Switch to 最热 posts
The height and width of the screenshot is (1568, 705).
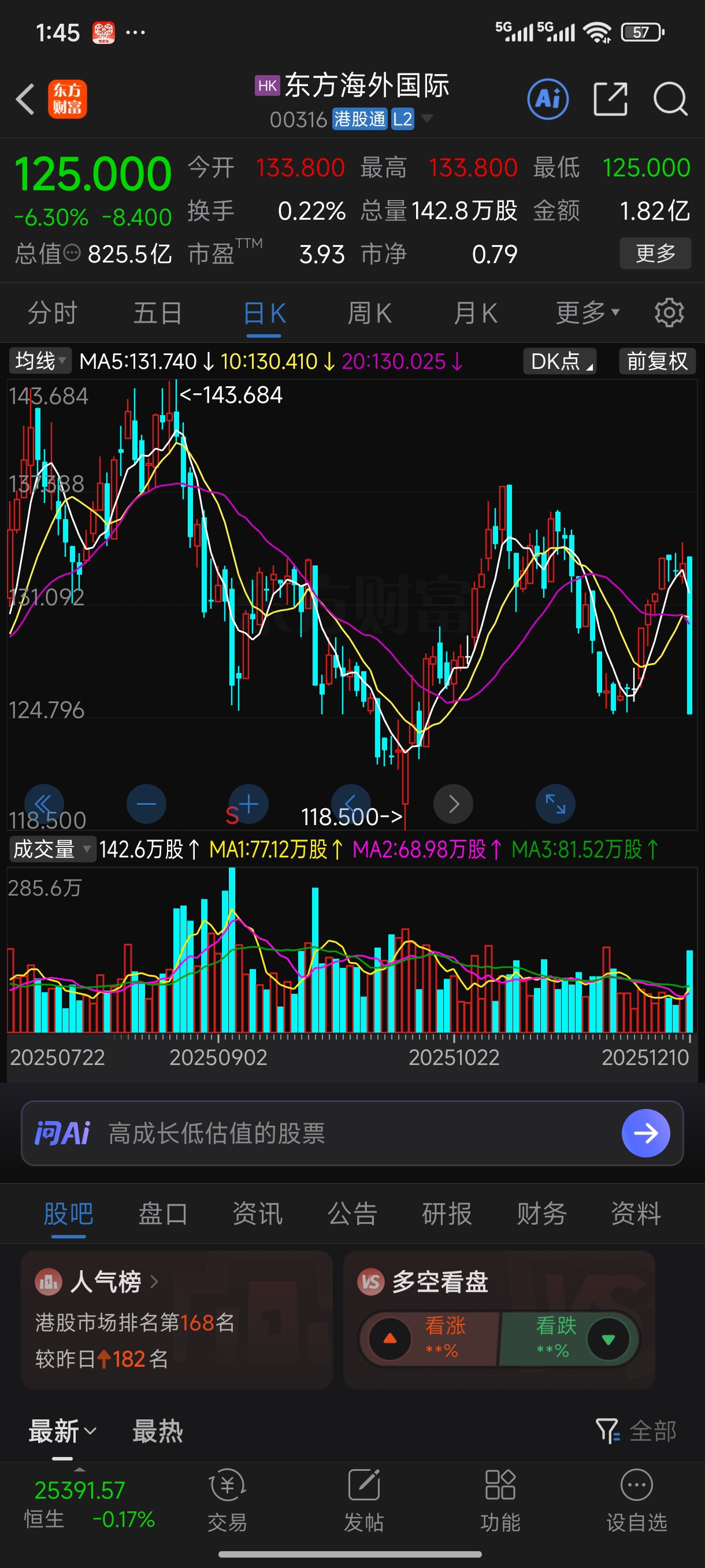pos(158,1431)
